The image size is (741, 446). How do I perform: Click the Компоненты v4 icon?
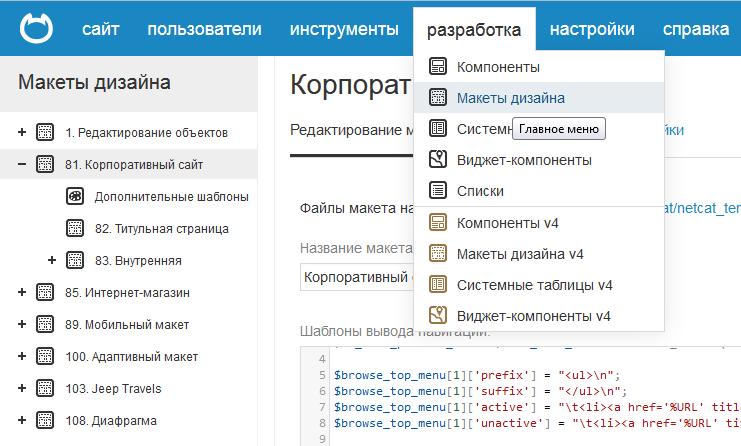click(437, 222)
